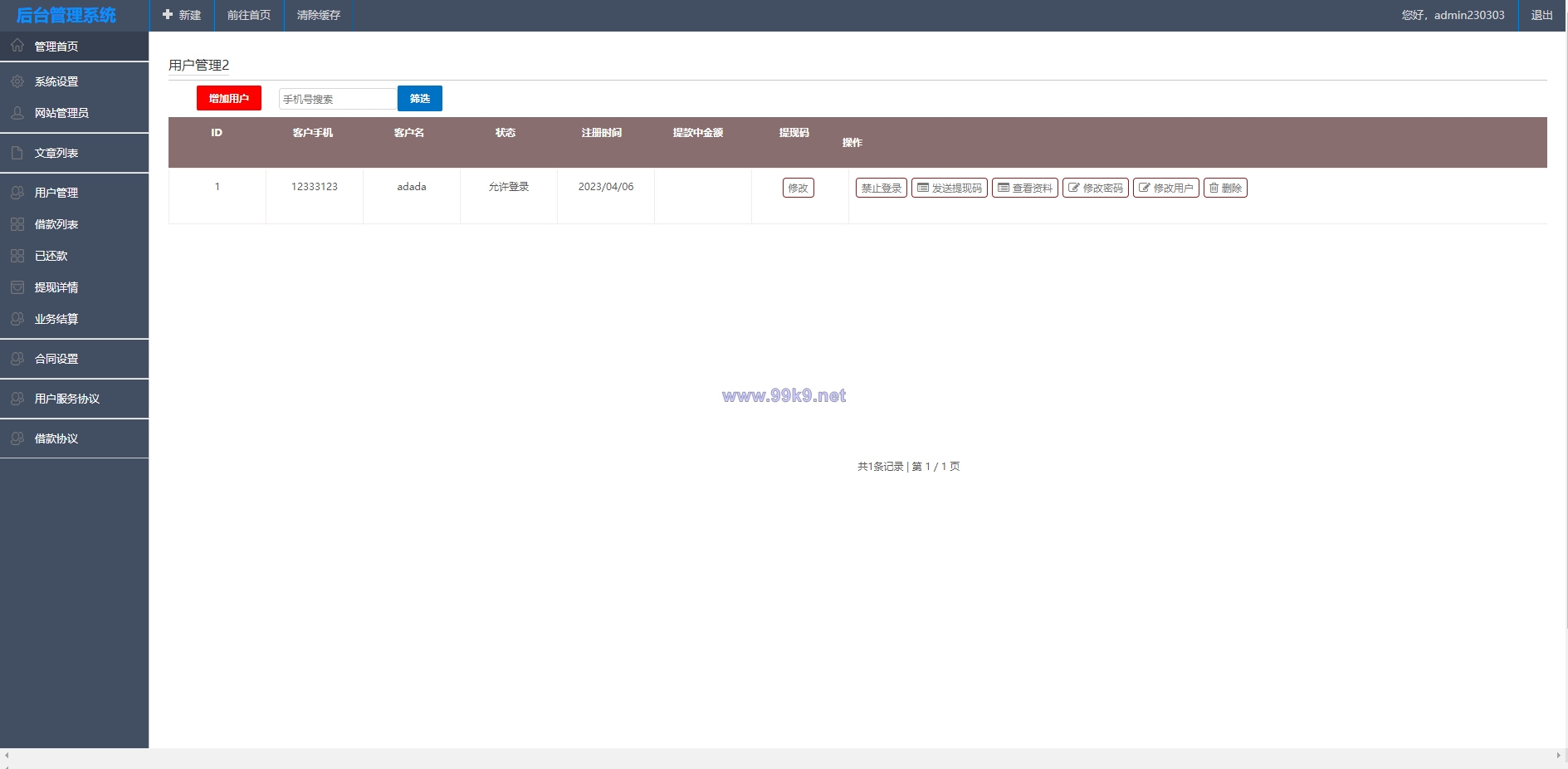This screenshot has width=1568, height=769.
Task: Click the users icon beside 合同设置
Action: 17,359
